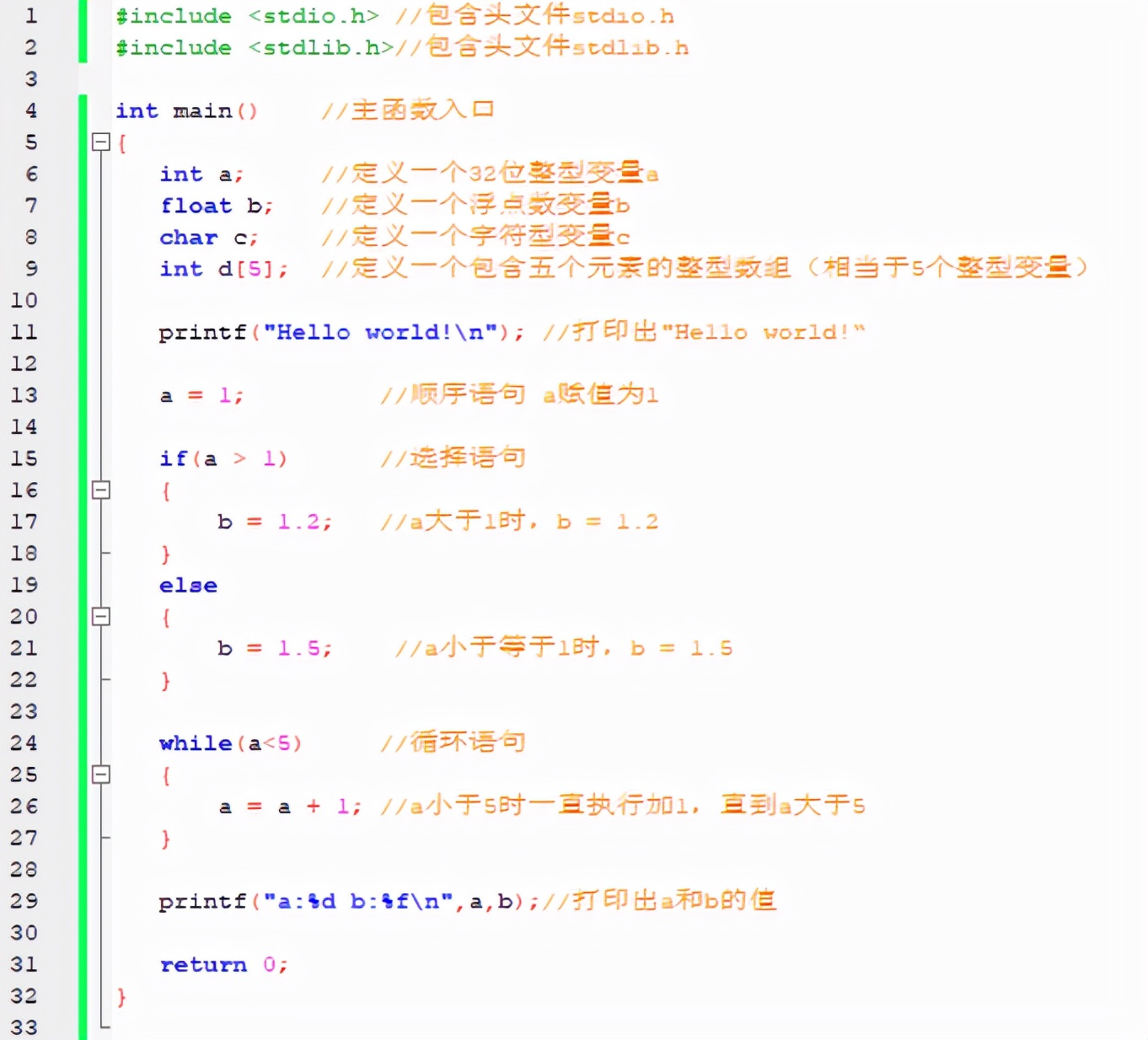The width and height of the screenshot is (1148, 1040).
Task: Click line number 33 at the bottom
Action: (x=25, y=1027)
